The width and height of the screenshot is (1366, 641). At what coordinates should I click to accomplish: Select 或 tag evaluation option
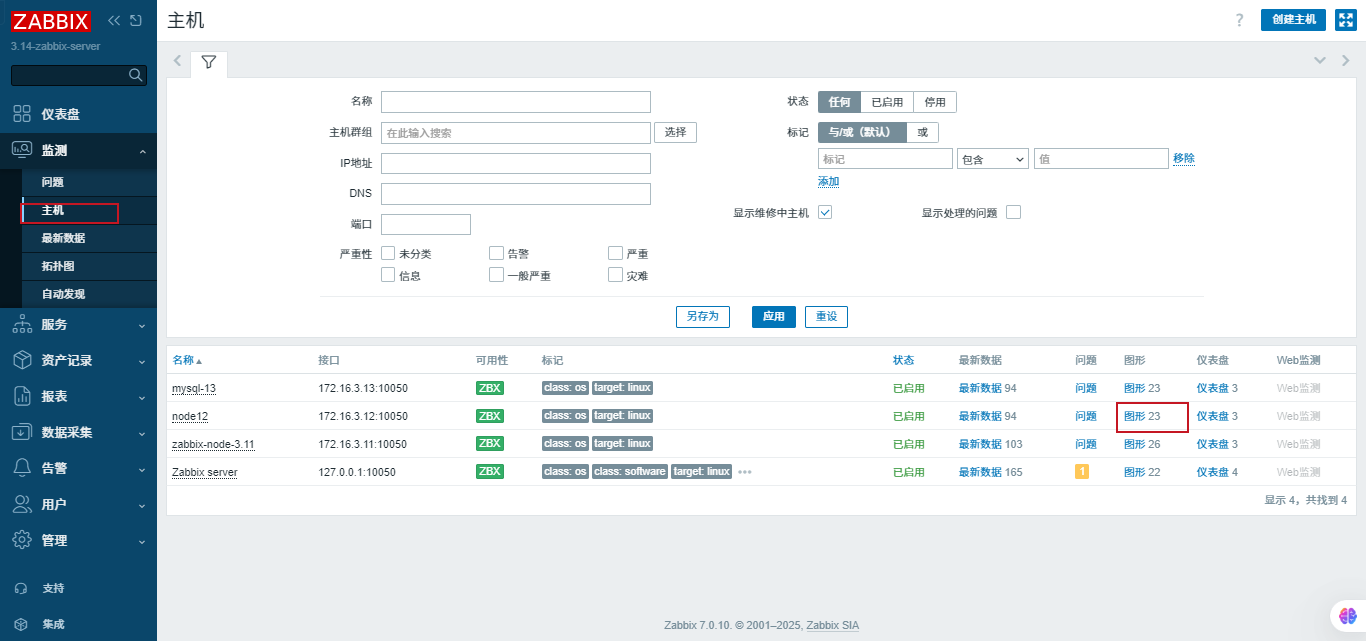pos(922,132)
